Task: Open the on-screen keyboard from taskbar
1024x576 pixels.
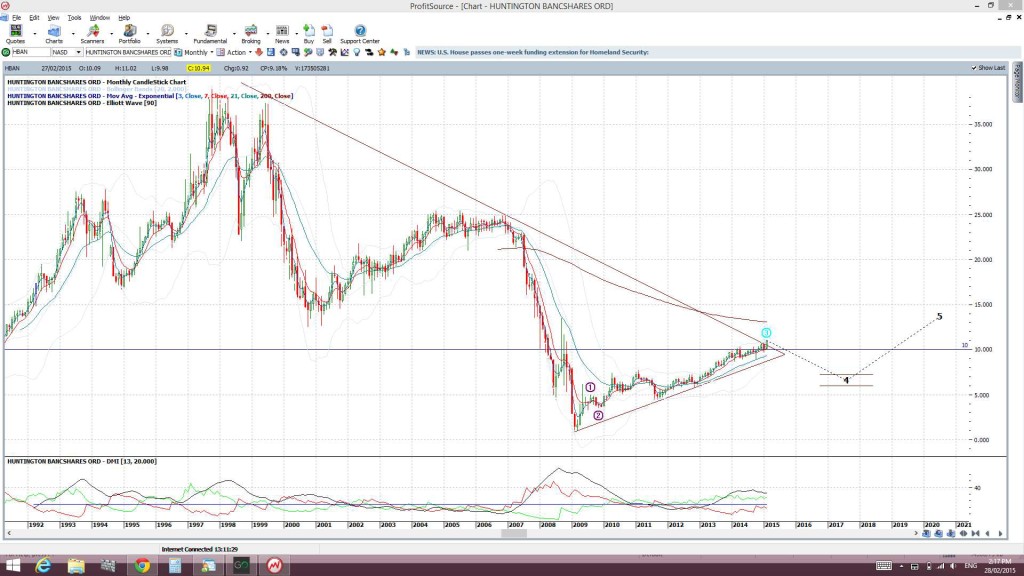Action: coord(884,566)
